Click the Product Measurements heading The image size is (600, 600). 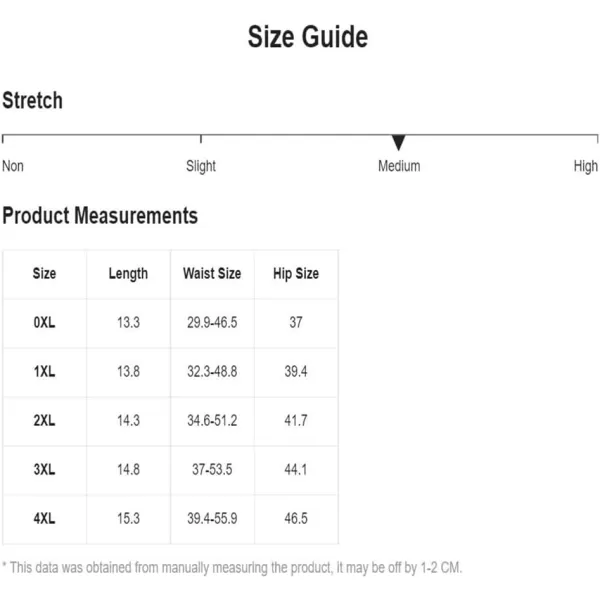click(x=100, y=215)
